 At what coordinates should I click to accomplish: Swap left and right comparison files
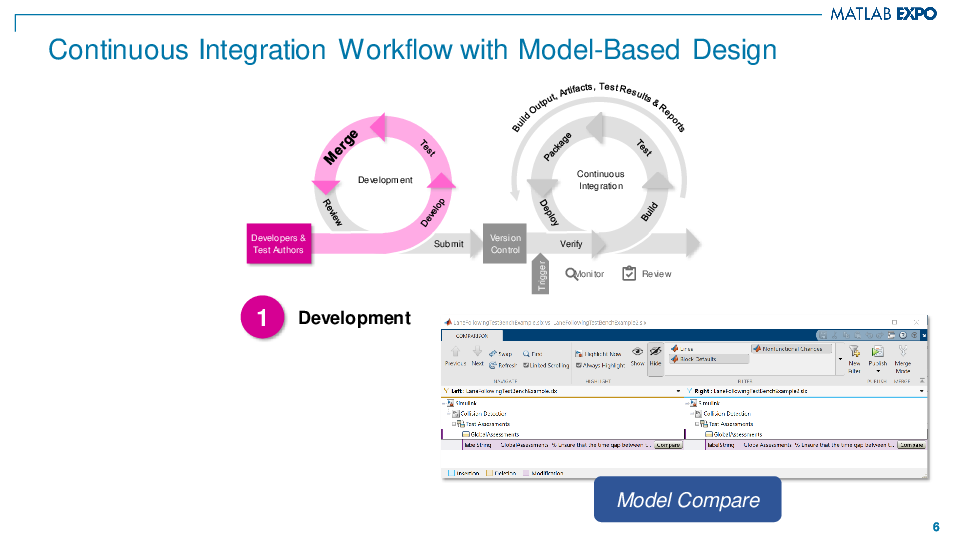coord(500,354)
